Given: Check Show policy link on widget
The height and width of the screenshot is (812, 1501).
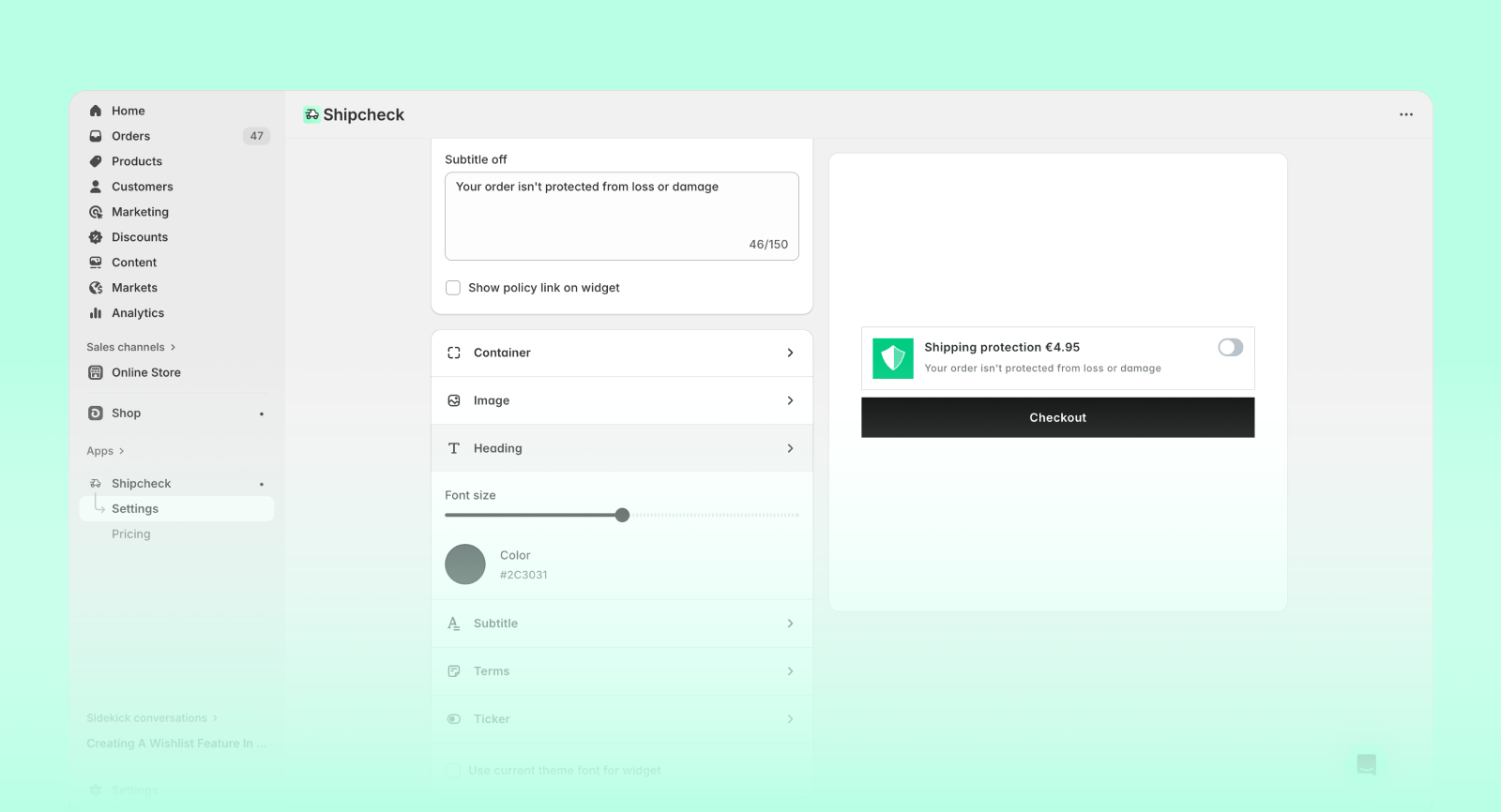Looking at the screenshot, I should (453, 288).
